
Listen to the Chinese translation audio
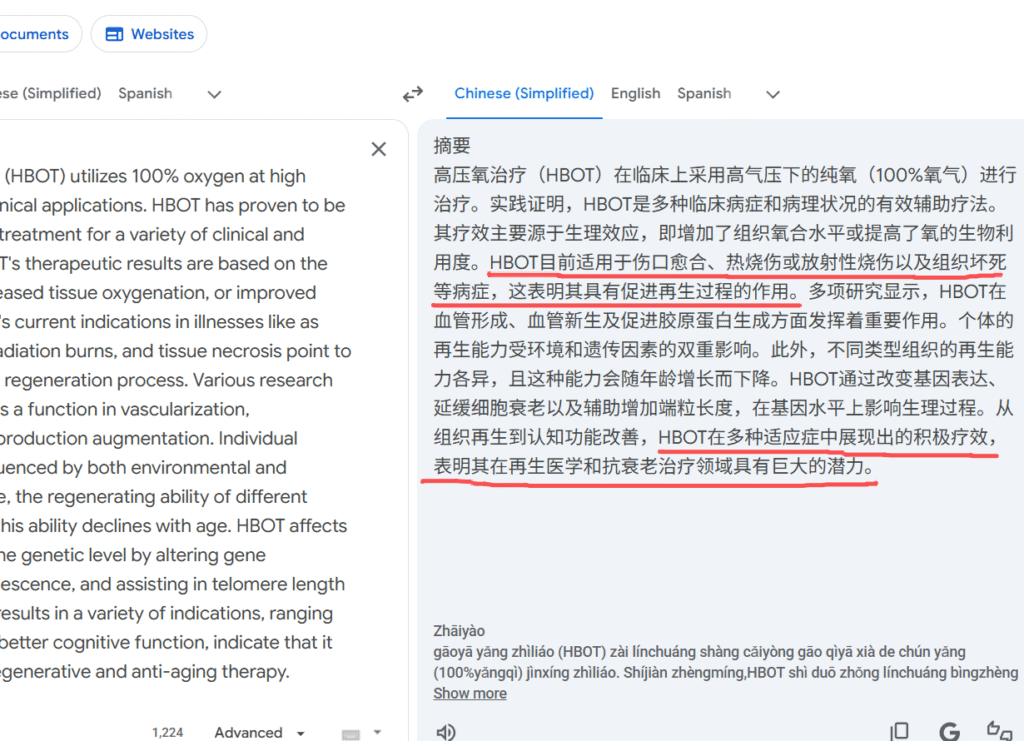point(446,732)
